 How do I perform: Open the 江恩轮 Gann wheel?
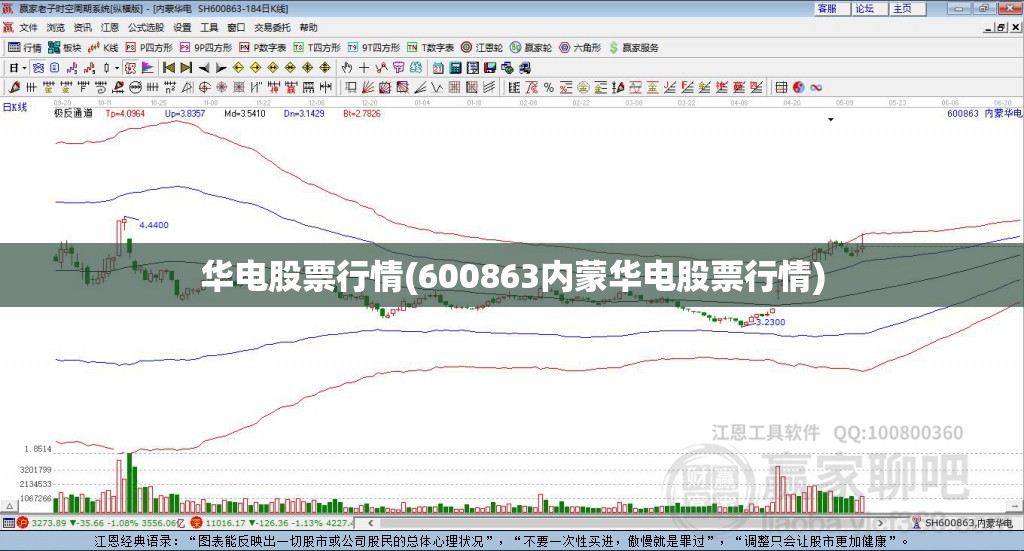482,48
